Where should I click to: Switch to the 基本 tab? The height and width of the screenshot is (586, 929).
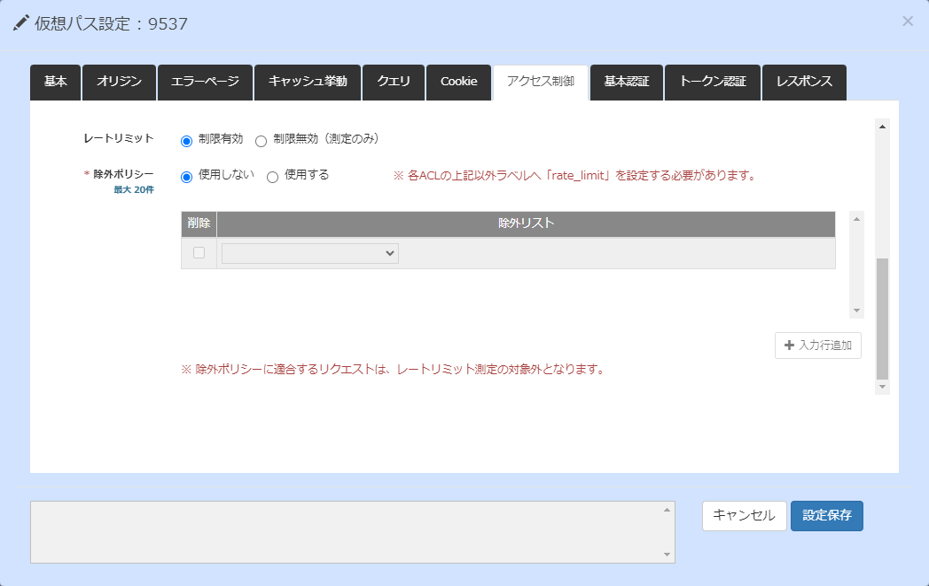tap(55, 82)
